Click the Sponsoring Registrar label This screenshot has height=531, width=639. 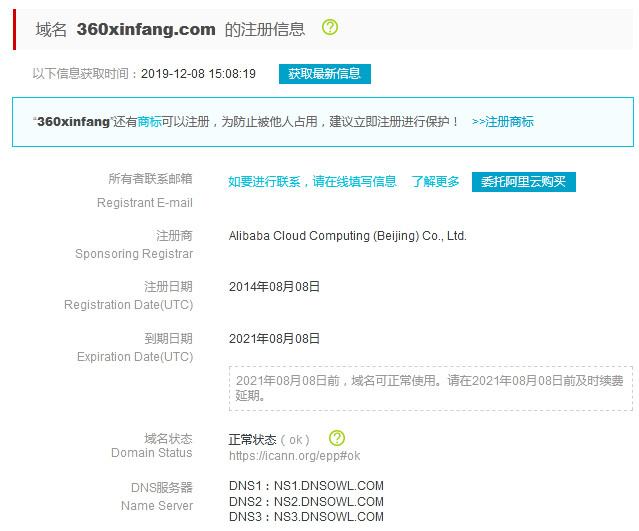coord(134,253)
